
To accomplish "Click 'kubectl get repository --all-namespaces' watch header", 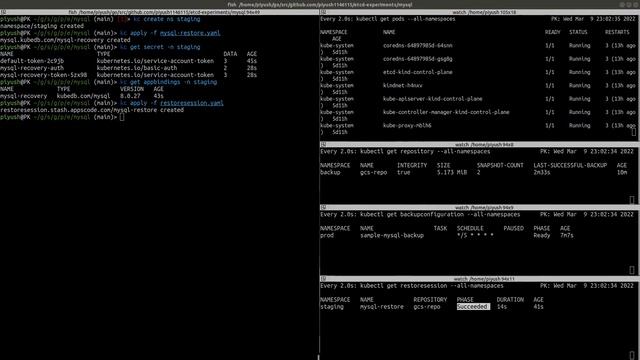I will pyautogui.click(x=425, y=152).
